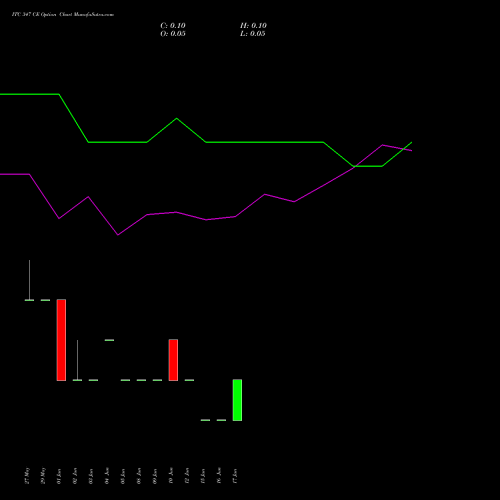Viewport: 500px width, 500px height.
Task: Click the purple indicator line
Action: [207, 219]
